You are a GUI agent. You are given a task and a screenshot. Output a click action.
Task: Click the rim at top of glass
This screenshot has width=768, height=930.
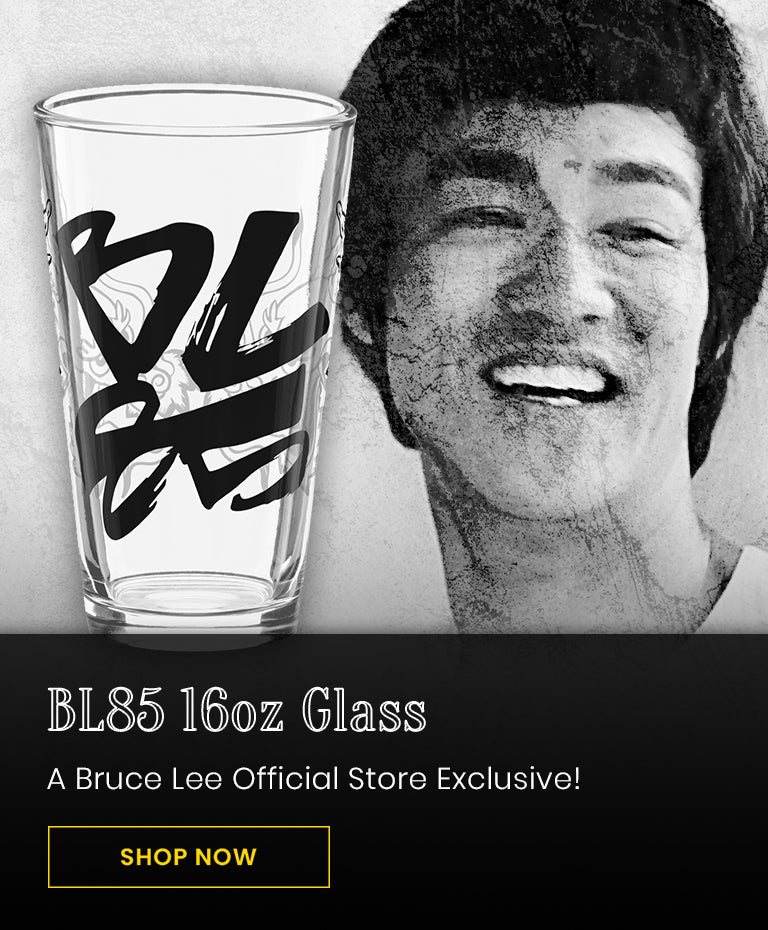[195, 110]
